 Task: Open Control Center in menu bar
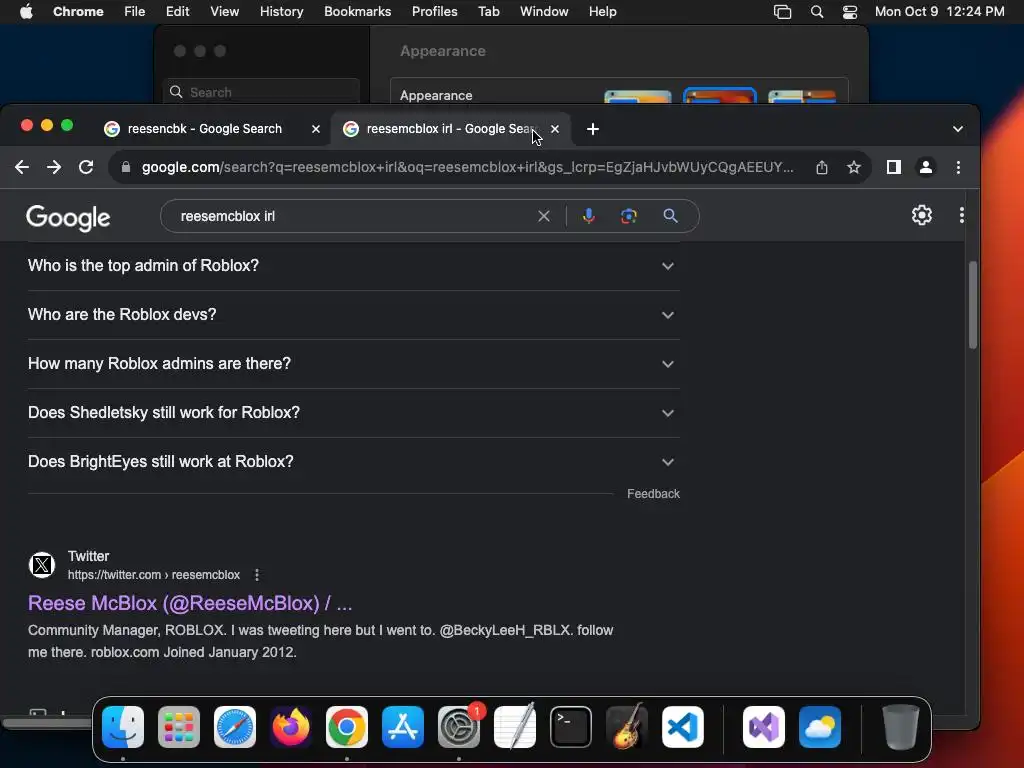[x=850, y=12]
